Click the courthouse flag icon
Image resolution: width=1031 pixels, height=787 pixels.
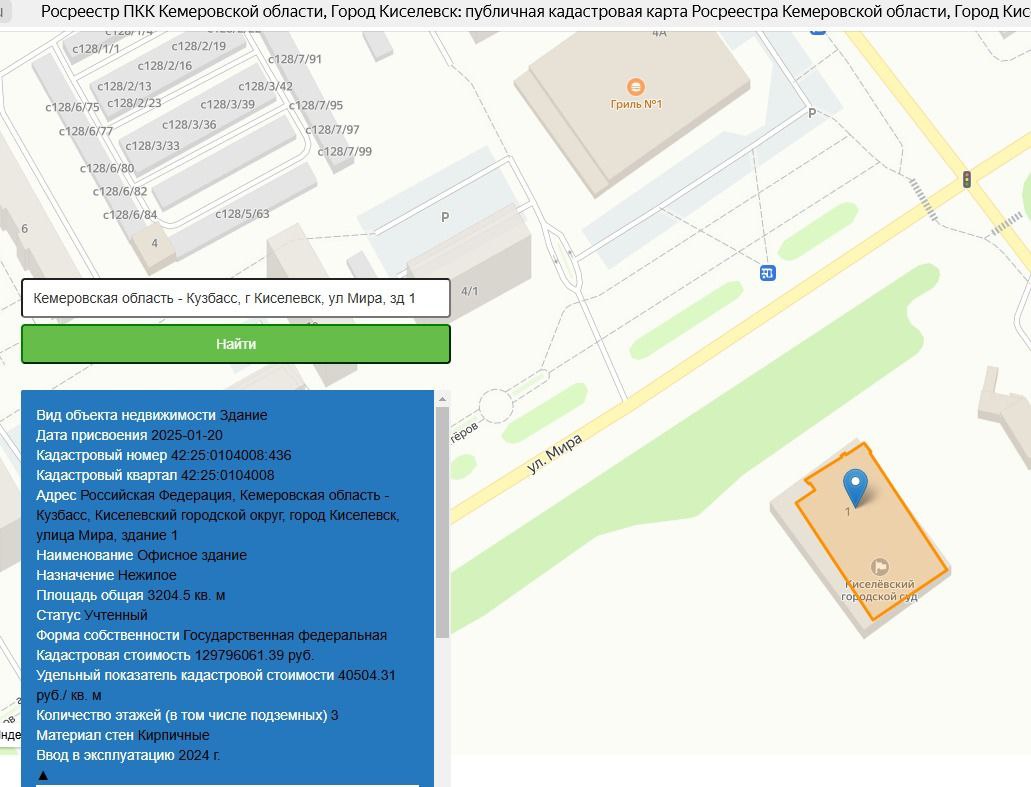point(879,566)
